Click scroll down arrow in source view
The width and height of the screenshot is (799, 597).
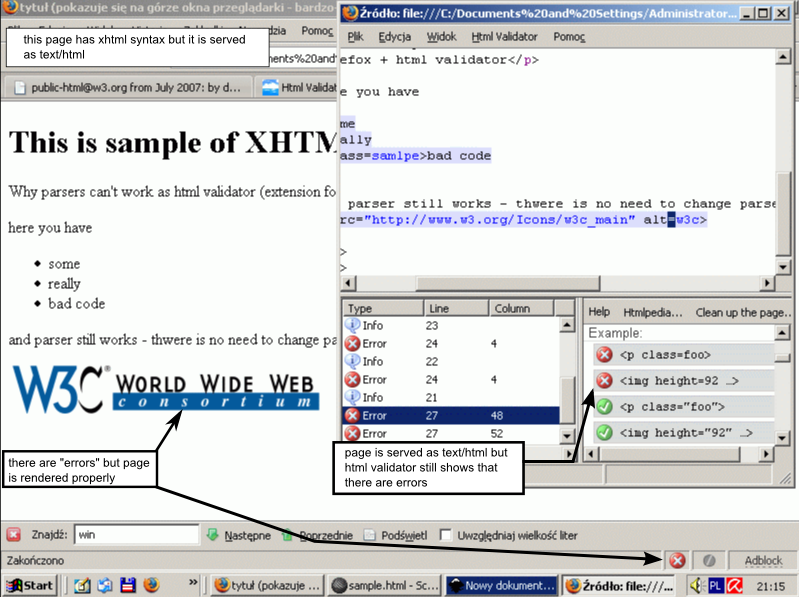tap(783, 266)
